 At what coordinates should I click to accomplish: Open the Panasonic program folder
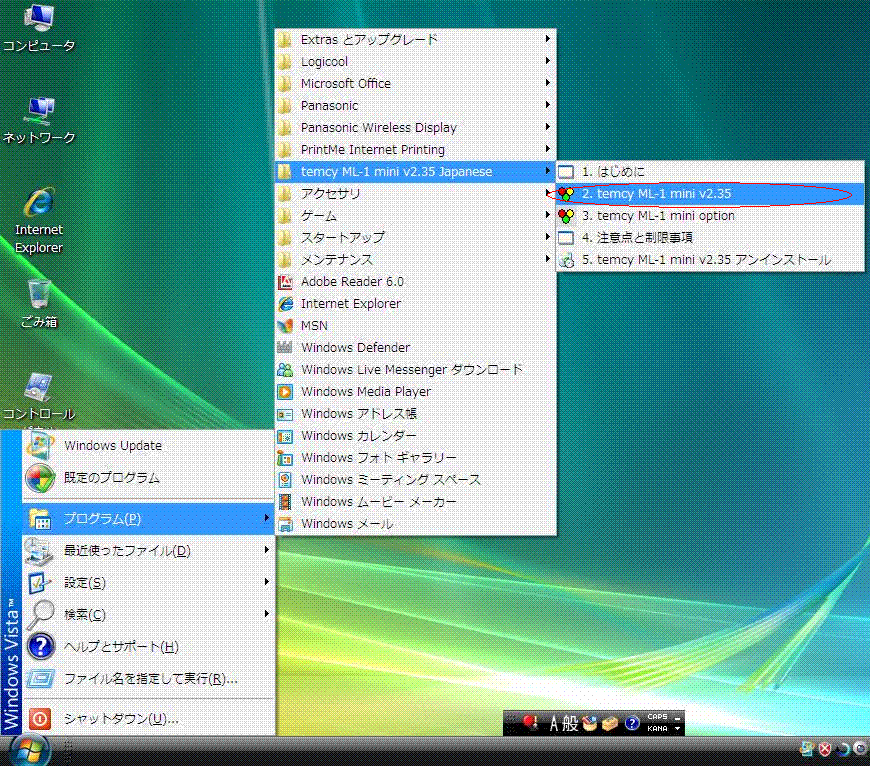pos(416,105)
